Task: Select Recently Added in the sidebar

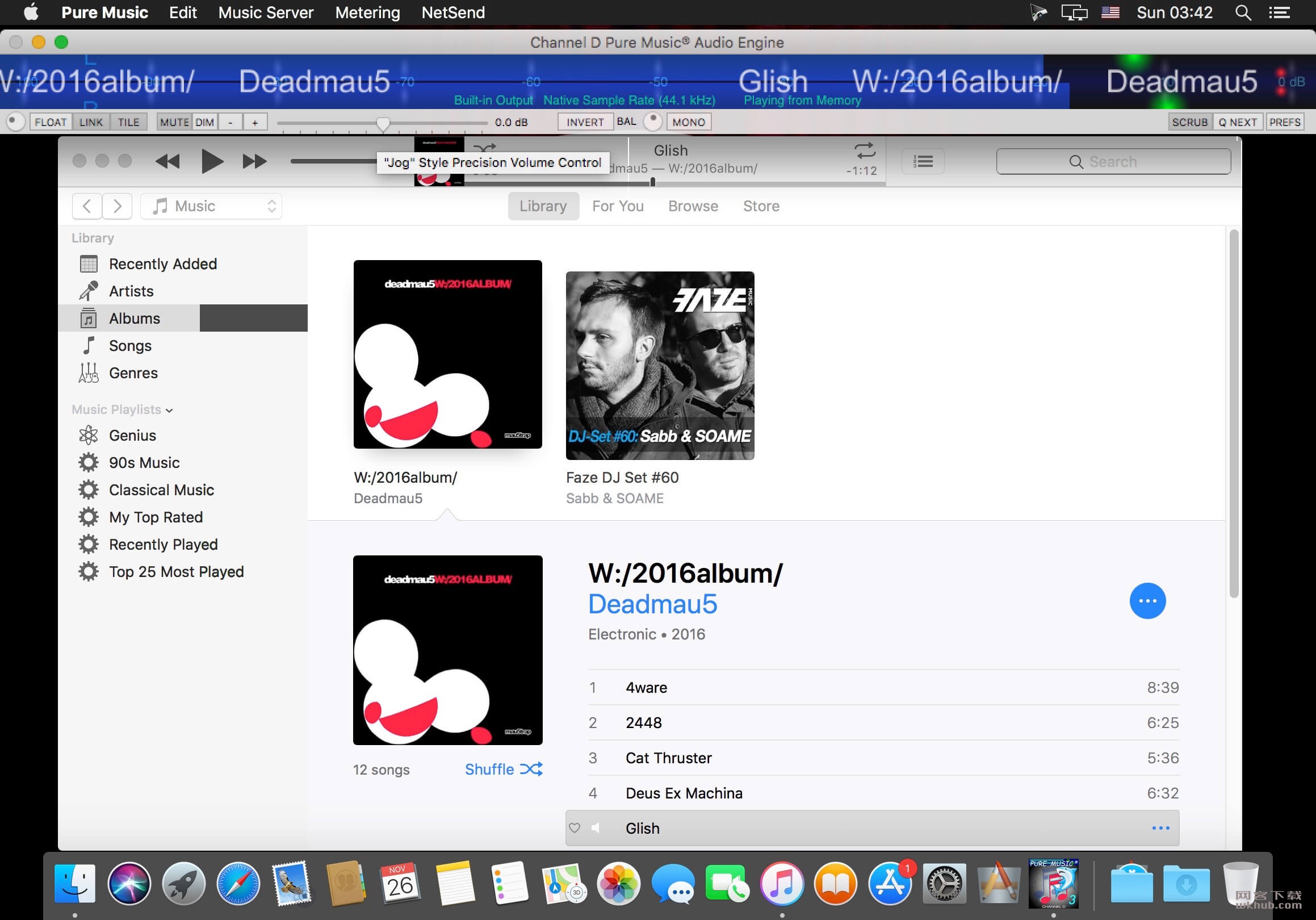Action: (183, 264)
